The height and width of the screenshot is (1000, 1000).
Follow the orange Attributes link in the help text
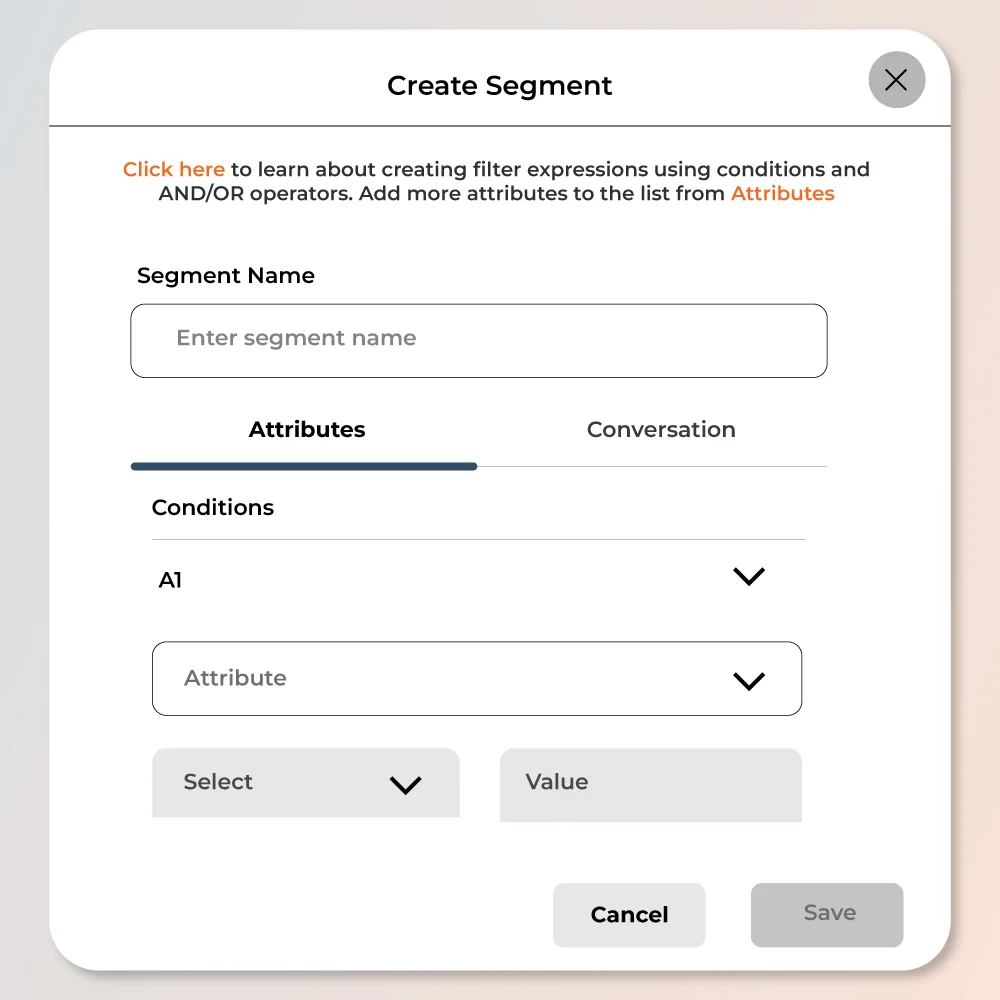pos(782,194)
